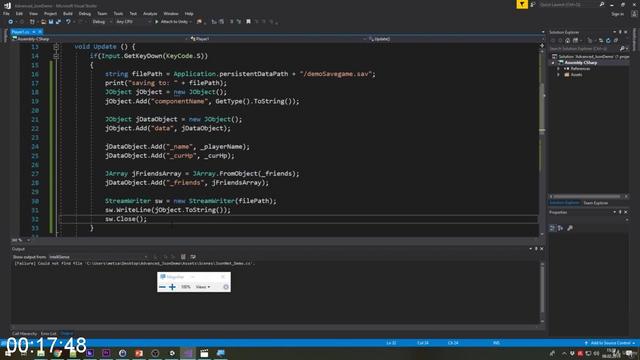Click the Magnifier zoom in plus button
This screenshot has width=640, height=360.
point(172,287)
